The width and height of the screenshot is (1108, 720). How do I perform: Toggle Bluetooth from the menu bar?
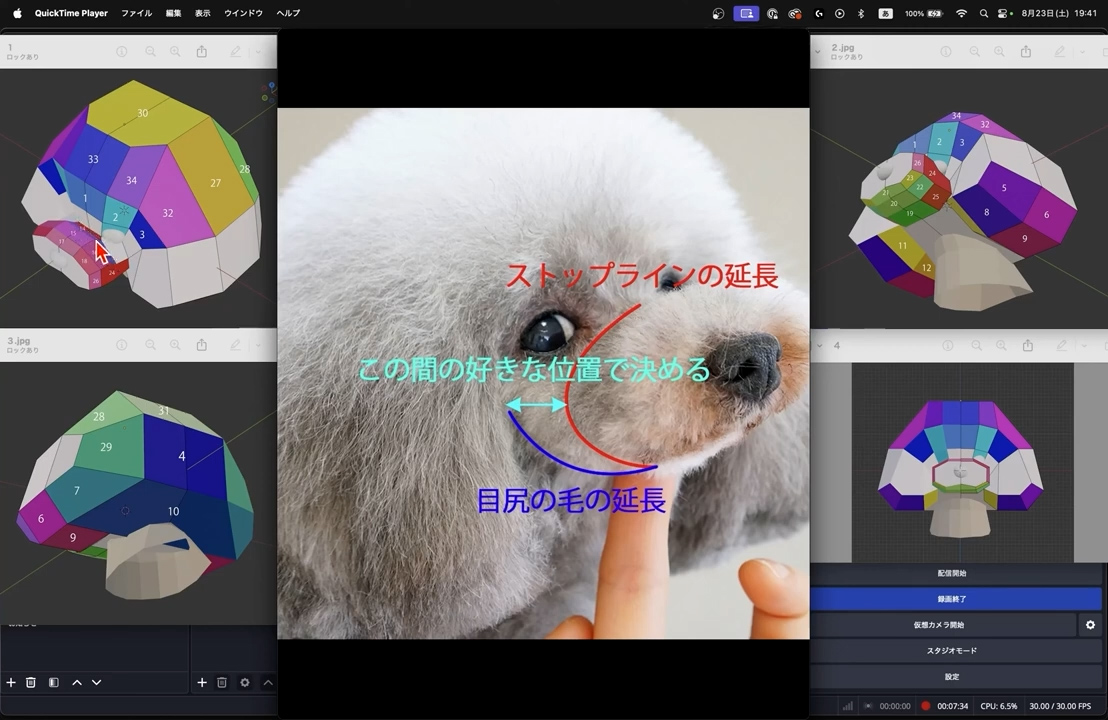coord(861,13)
